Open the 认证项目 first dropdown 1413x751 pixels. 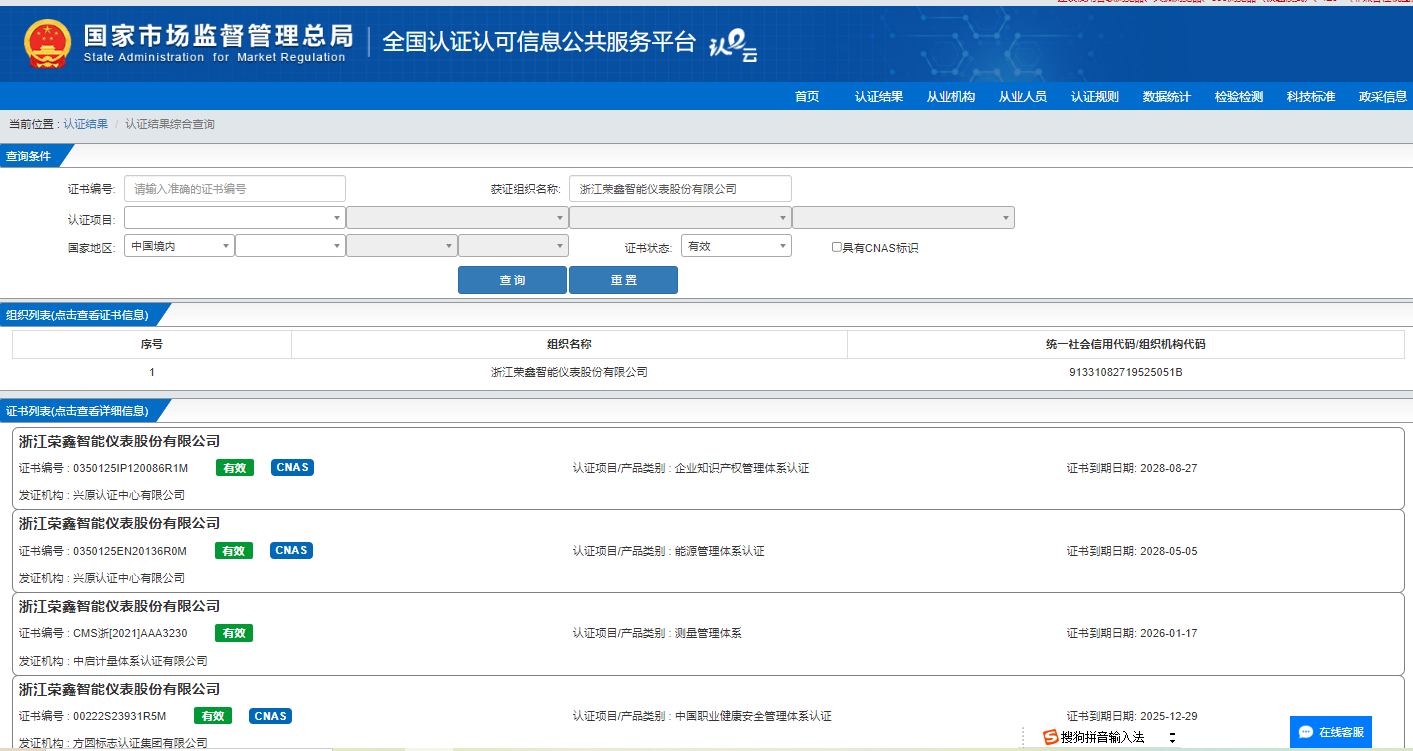[x=235, y=218]
